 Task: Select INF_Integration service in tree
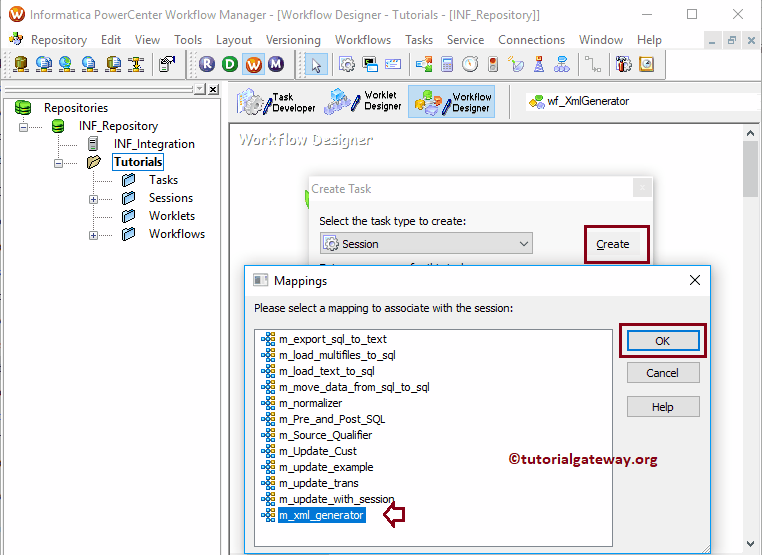click(154, 144)
